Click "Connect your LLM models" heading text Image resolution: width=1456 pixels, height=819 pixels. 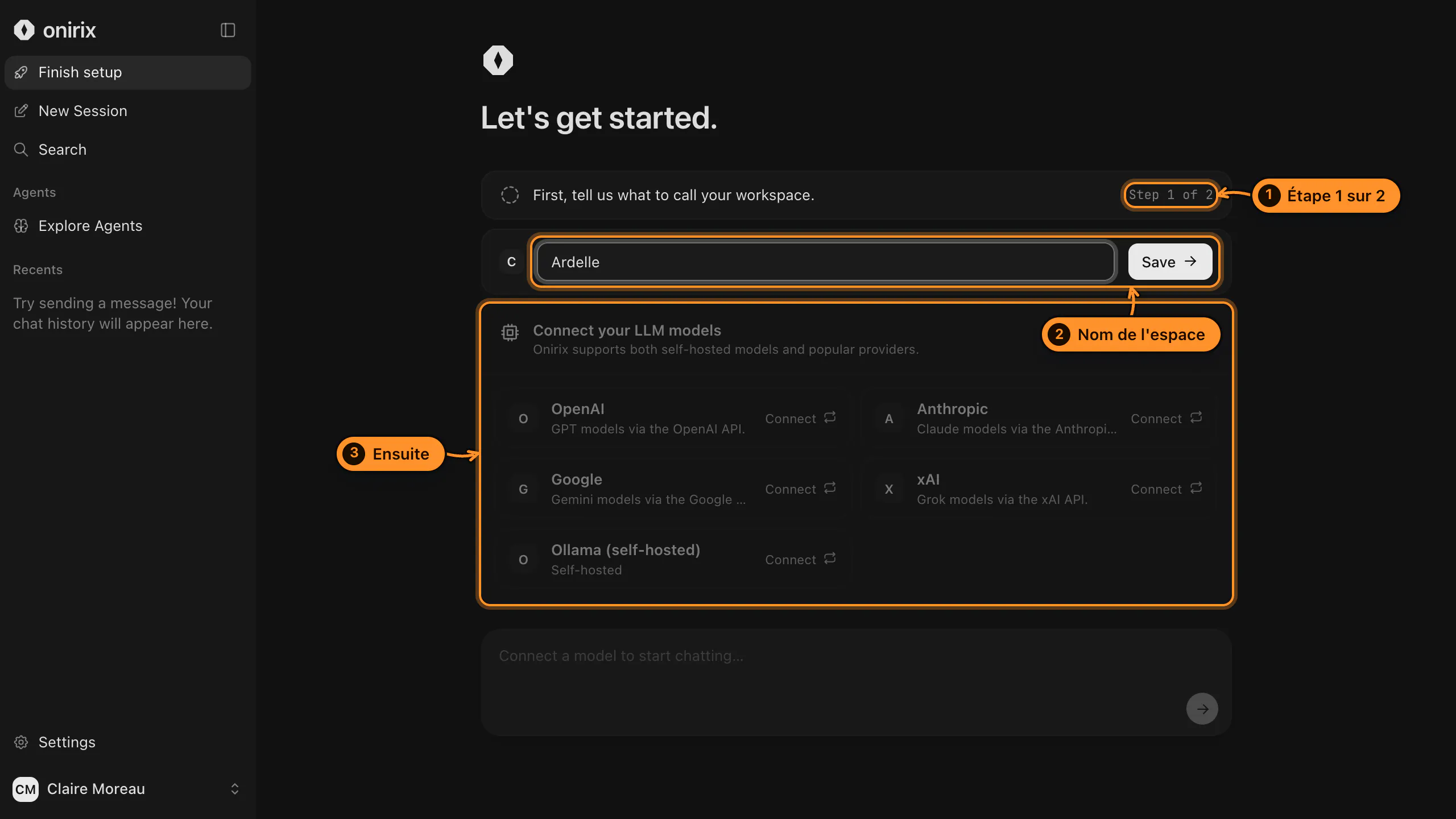click(627, 330)
